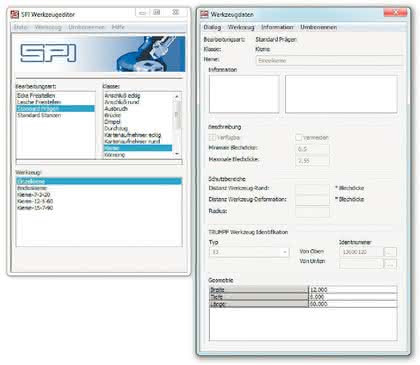This screenshot has height=365, width=420.
Task: Click Länge value 60,000 in Geometrie table
Action: [x=353, y=304]
